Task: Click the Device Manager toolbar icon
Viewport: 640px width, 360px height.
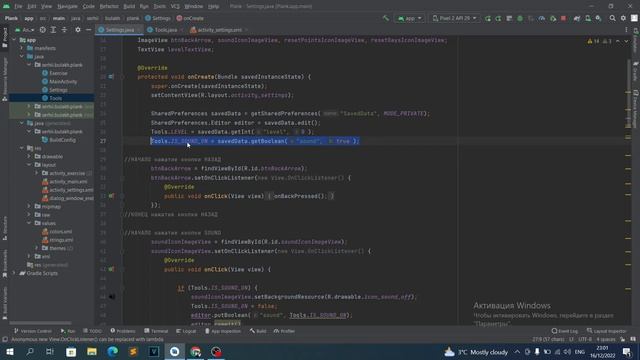Action: (x=588, y=18)
